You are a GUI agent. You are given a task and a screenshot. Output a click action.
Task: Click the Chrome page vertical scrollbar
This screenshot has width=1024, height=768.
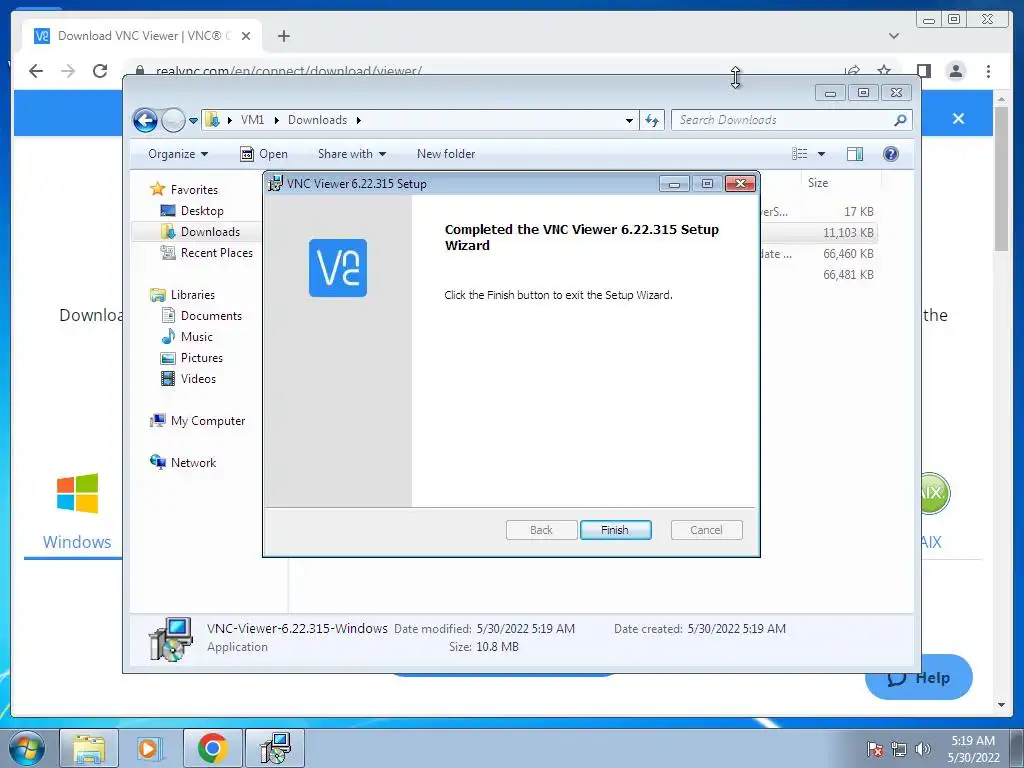pos(1001,177)
